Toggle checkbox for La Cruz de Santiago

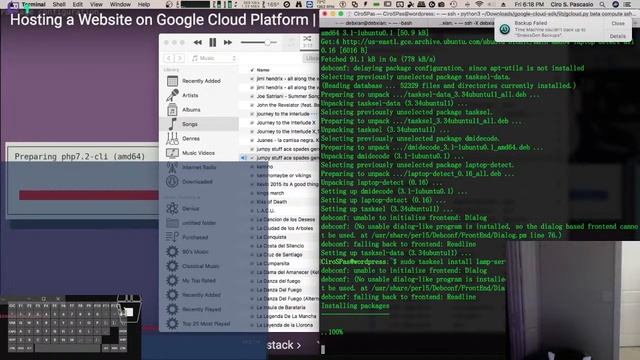[x=252, y=255]
